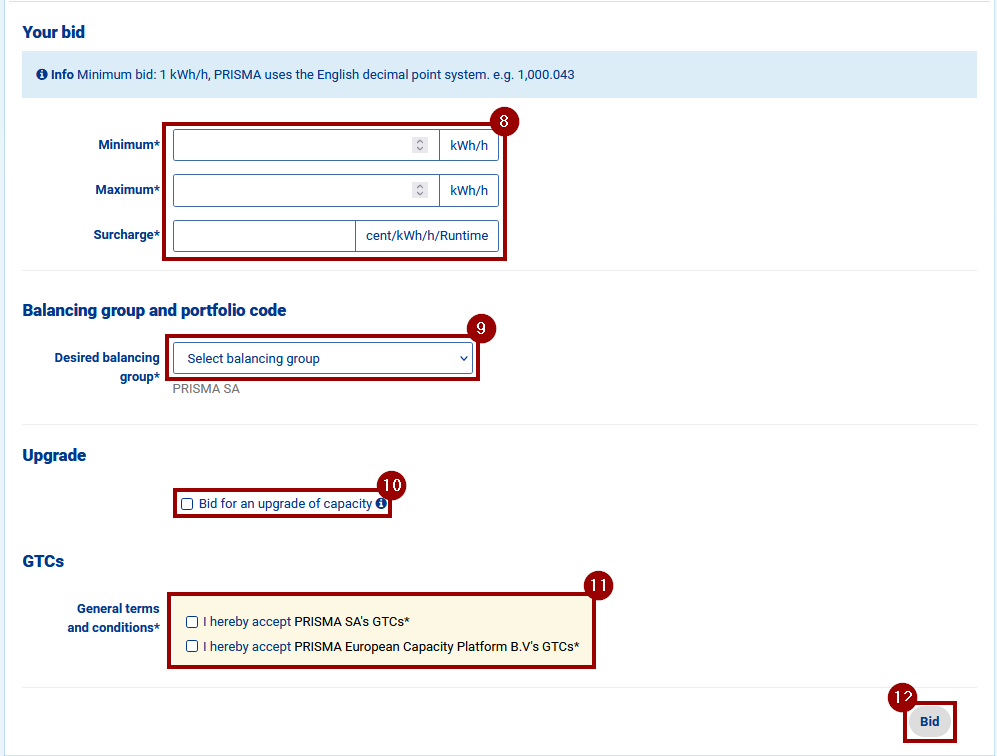The width and height of the screenshot is (997, 756).
Task: Click the red annotation marker number 9
Action: (481, 329)
